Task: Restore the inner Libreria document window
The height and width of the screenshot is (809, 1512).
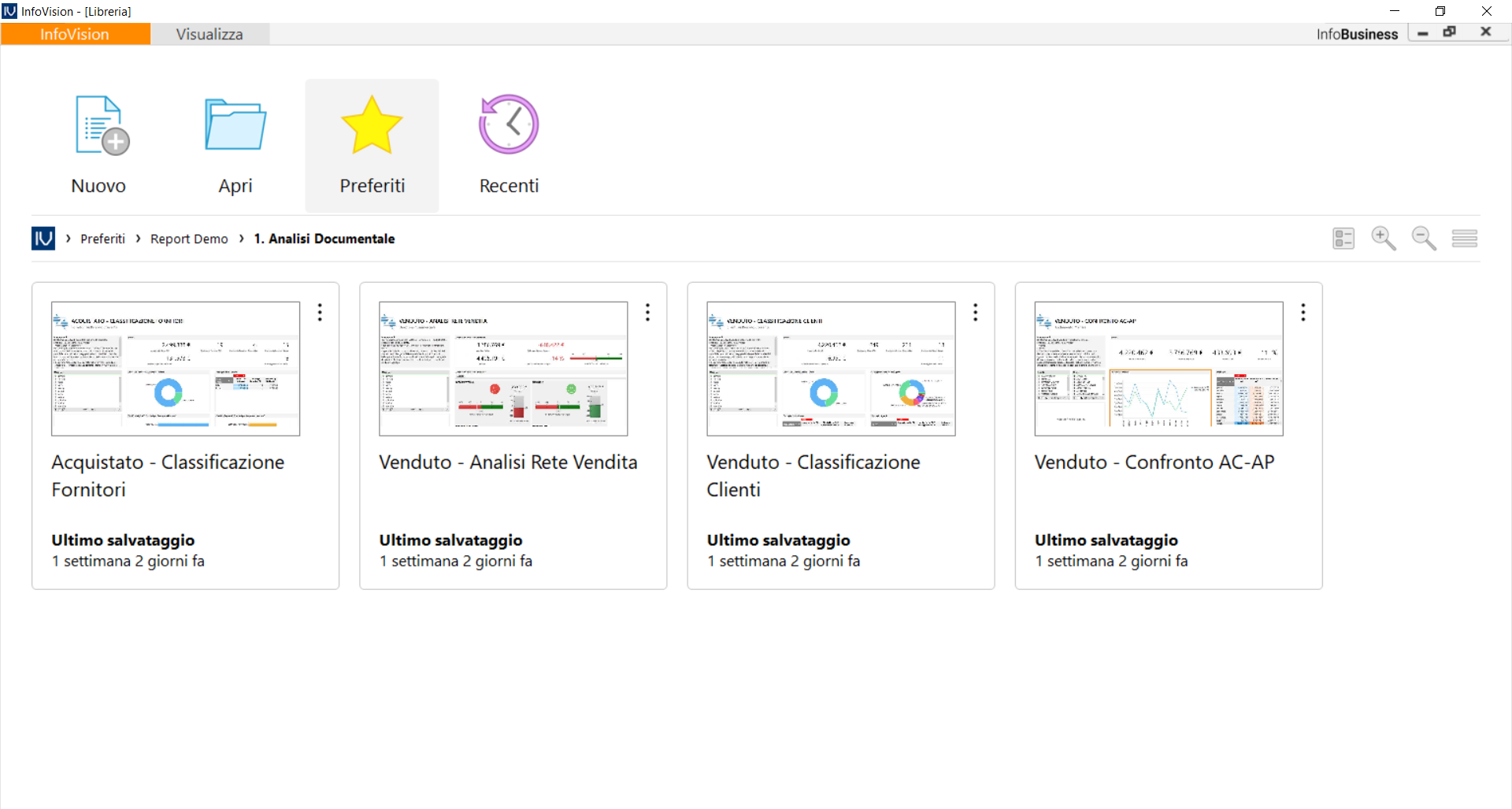Action: coord(1449,32)
